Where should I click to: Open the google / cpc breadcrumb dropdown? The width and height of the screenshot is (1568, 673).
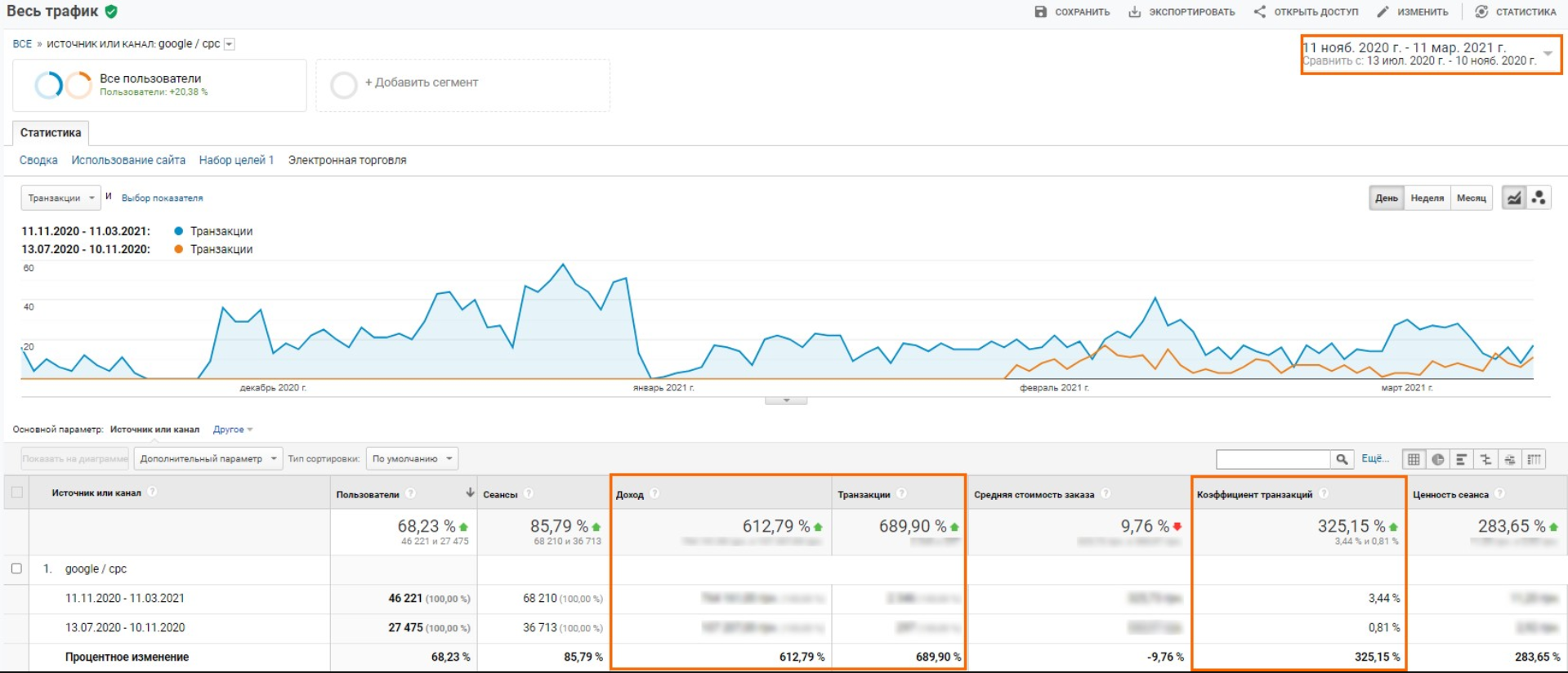(x=230, y=44)
